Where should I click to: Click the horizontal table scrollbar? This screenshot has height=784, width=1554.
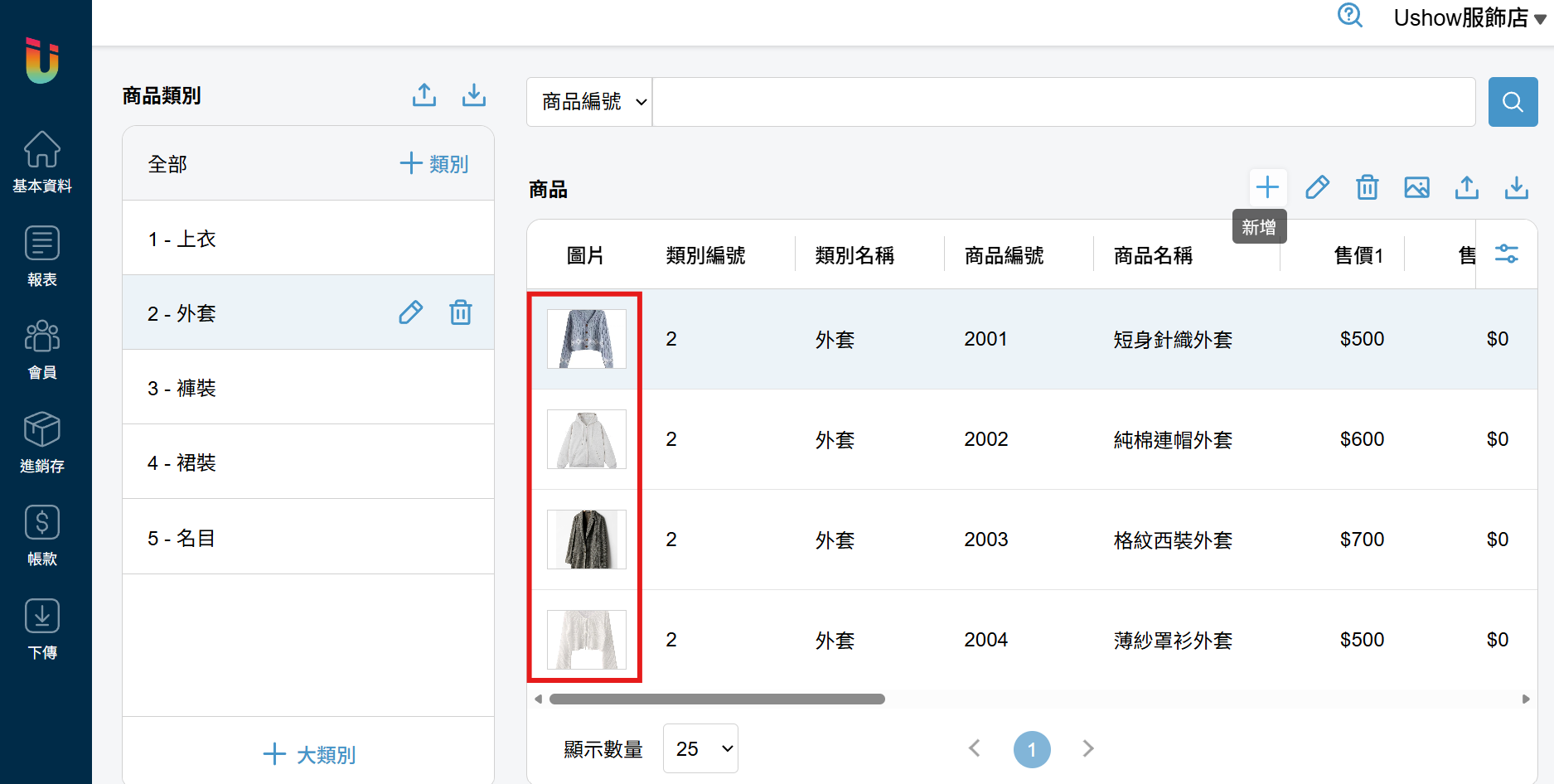[717, 699]
